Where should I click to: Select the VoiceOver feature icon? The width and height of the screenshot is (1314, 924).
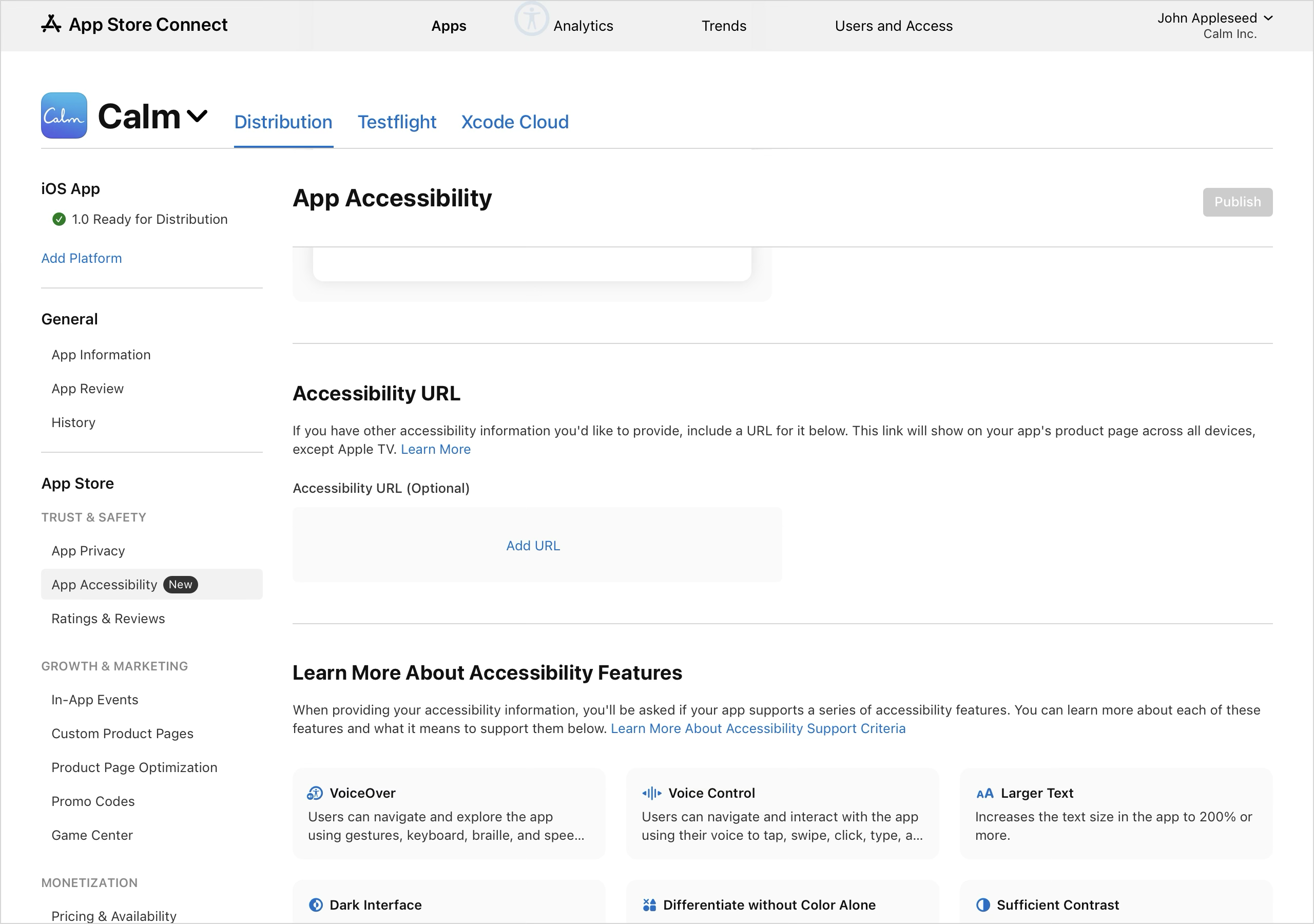(x=314, y=793)
